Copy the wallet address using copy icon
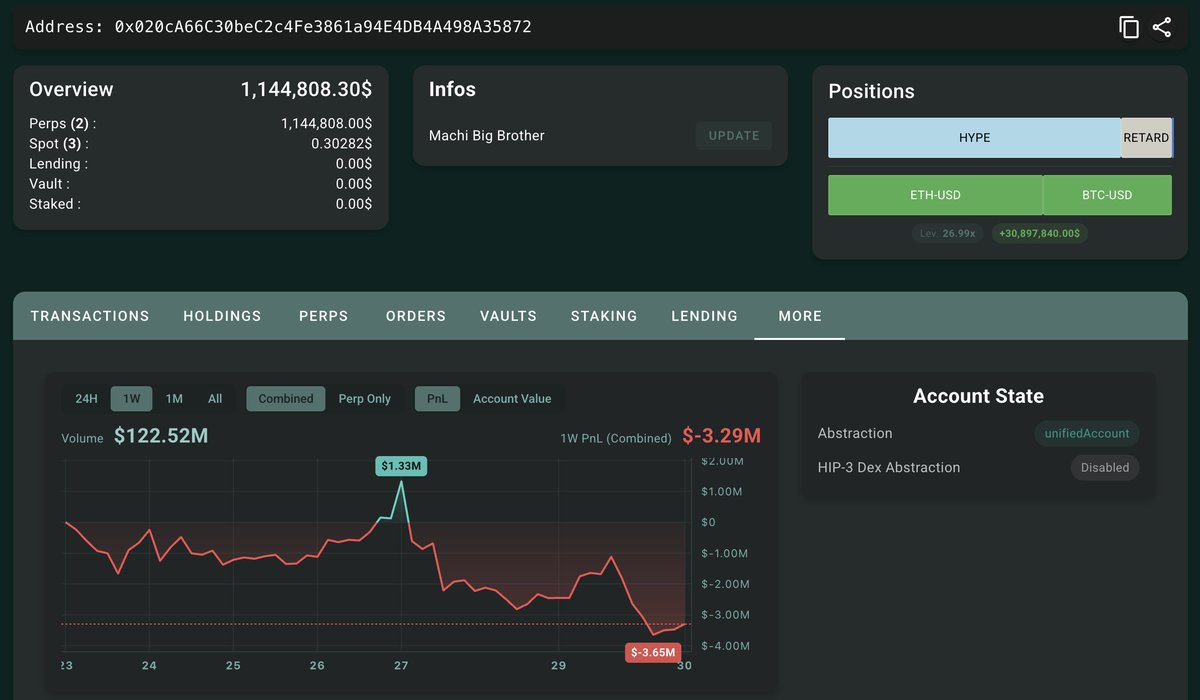The width and height of the screenshot is (1200, 700). (x=1129, y=27)
